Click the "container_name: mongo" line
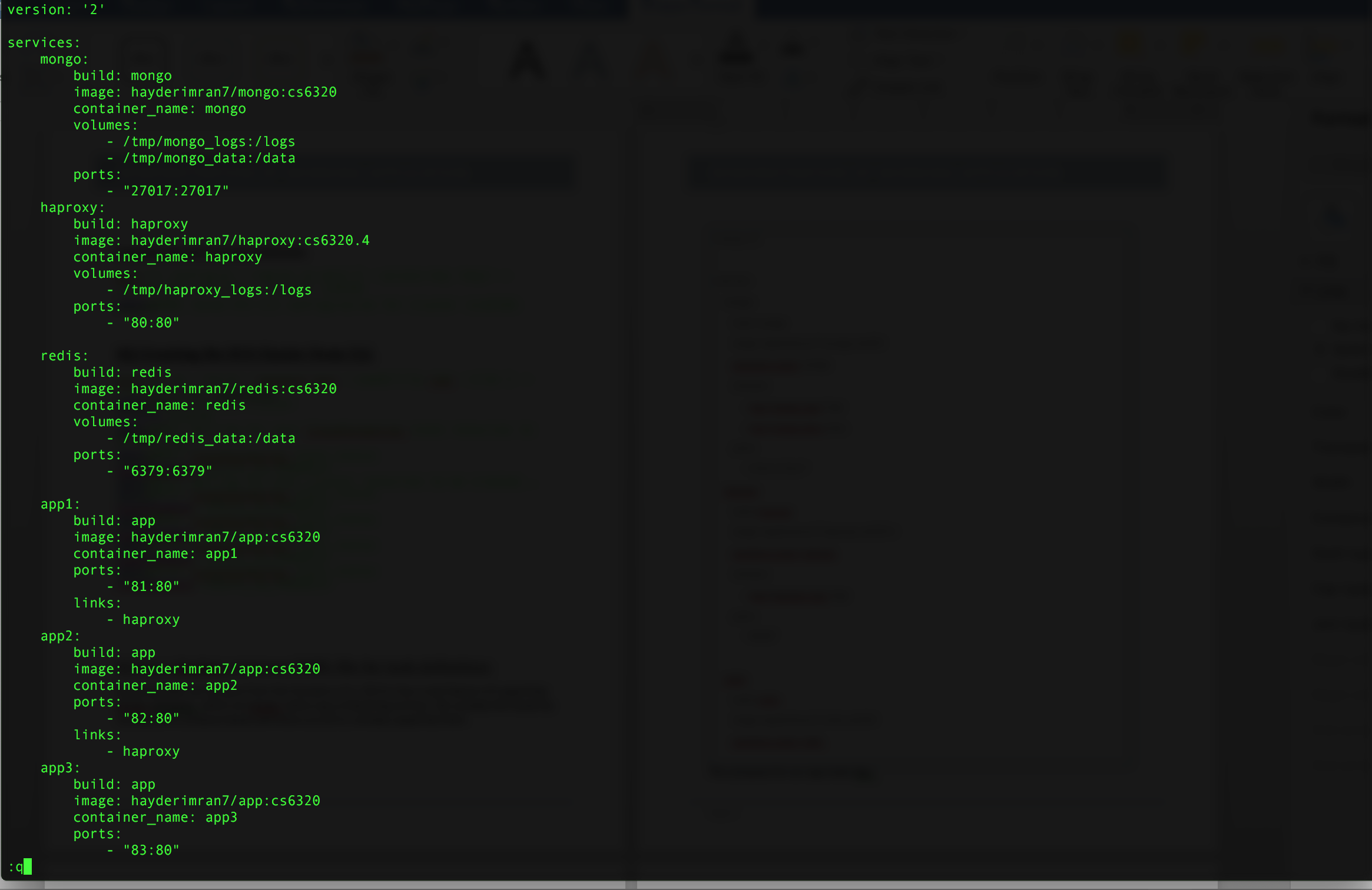Image resolution: width=1372 pixels, height=890 pixels. 160,108
